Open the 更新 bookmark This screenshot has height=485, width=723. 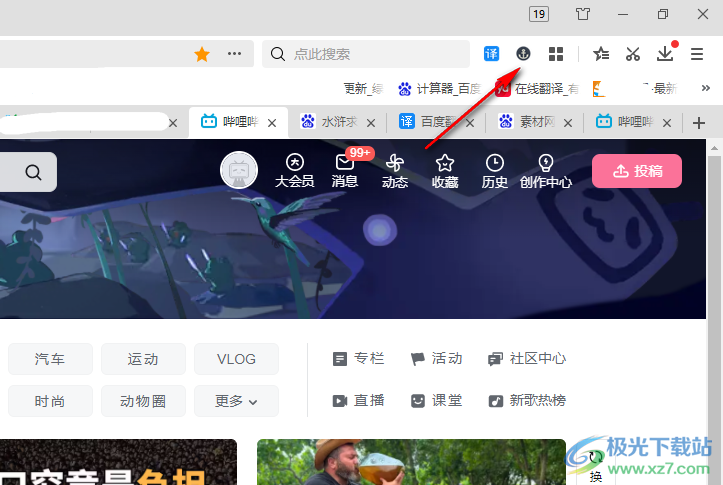tap(364, 89)
